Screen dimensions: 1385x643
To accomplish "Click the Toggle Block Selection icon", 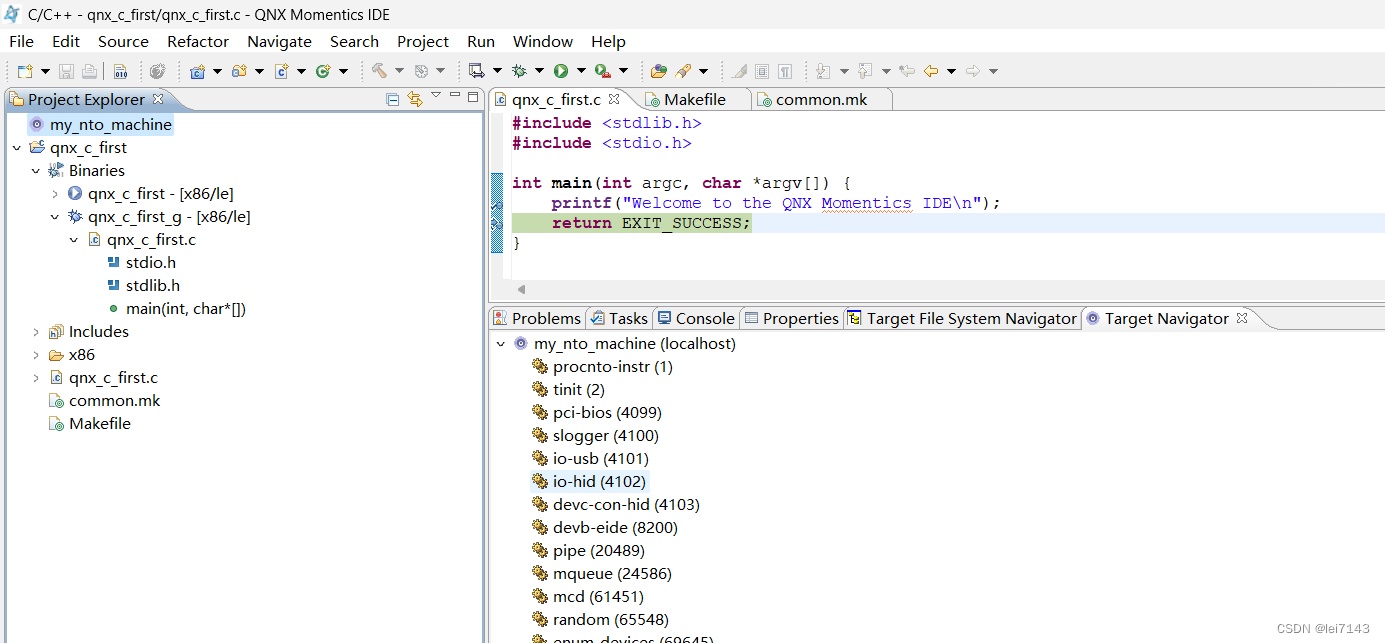I will 762,71.
